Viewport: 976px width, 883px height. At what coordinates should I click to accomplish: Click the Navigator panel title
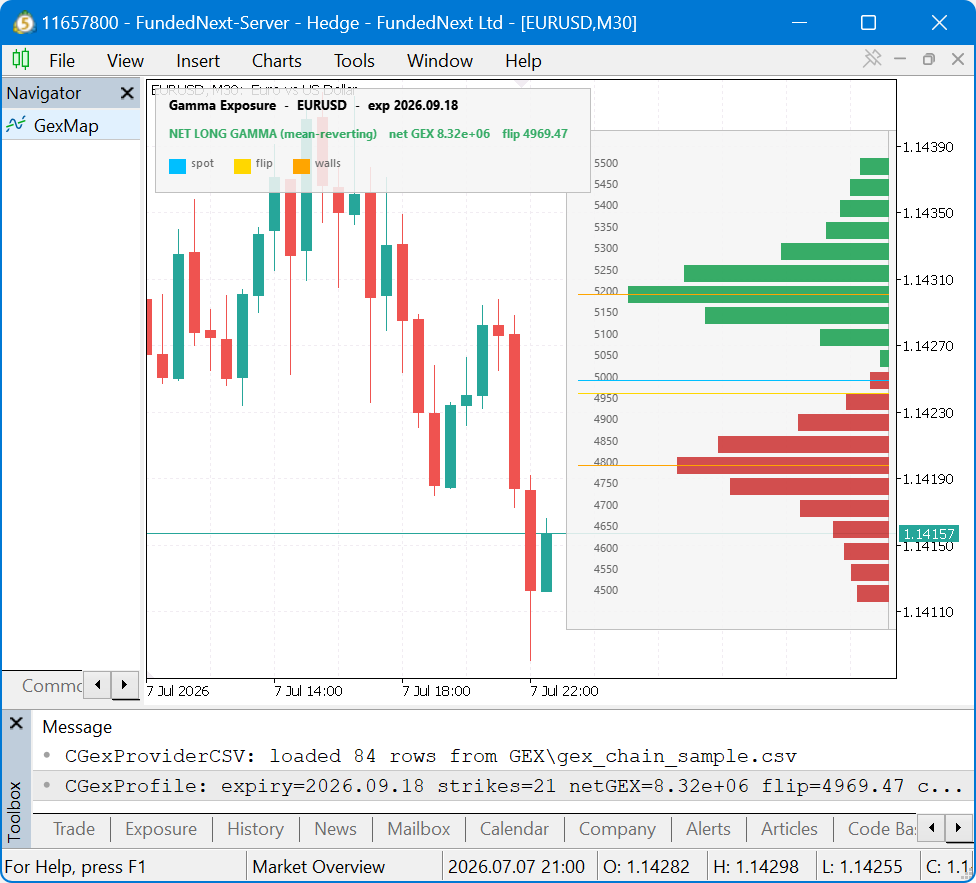point(44,93)
